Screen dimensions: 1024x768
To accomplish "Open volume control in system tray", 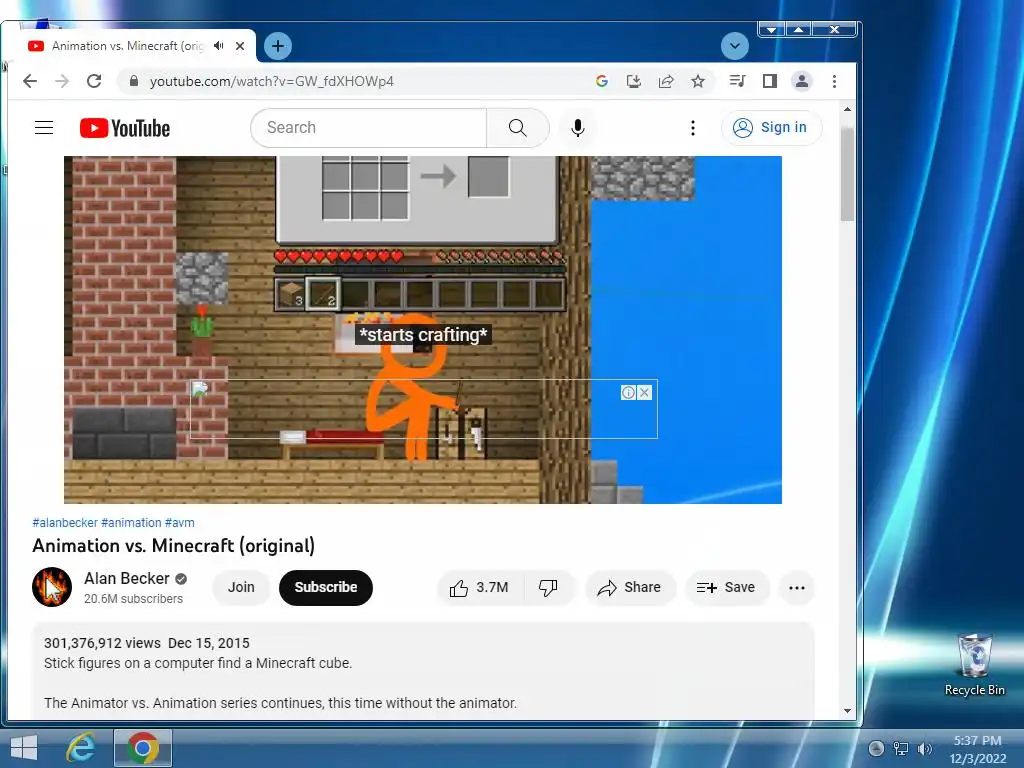I will click(924, 749).
